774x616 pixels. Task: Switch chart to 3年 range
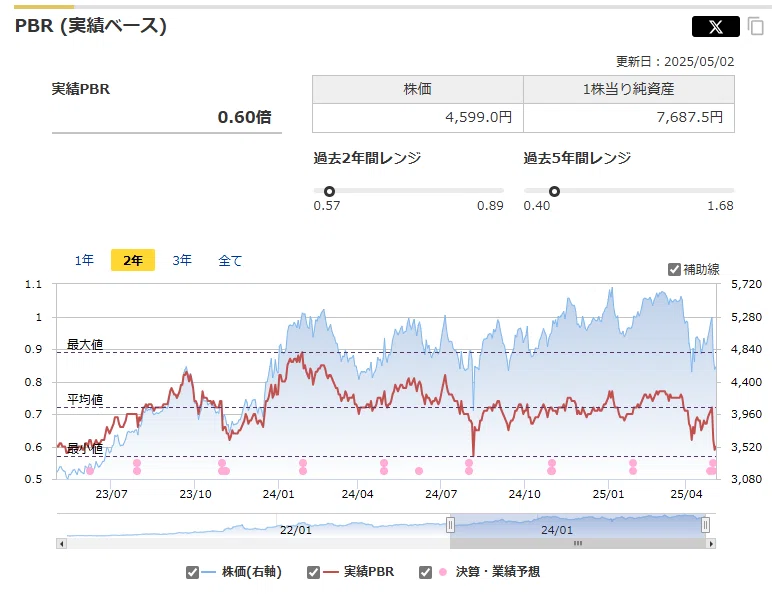[x=182, y=260]
